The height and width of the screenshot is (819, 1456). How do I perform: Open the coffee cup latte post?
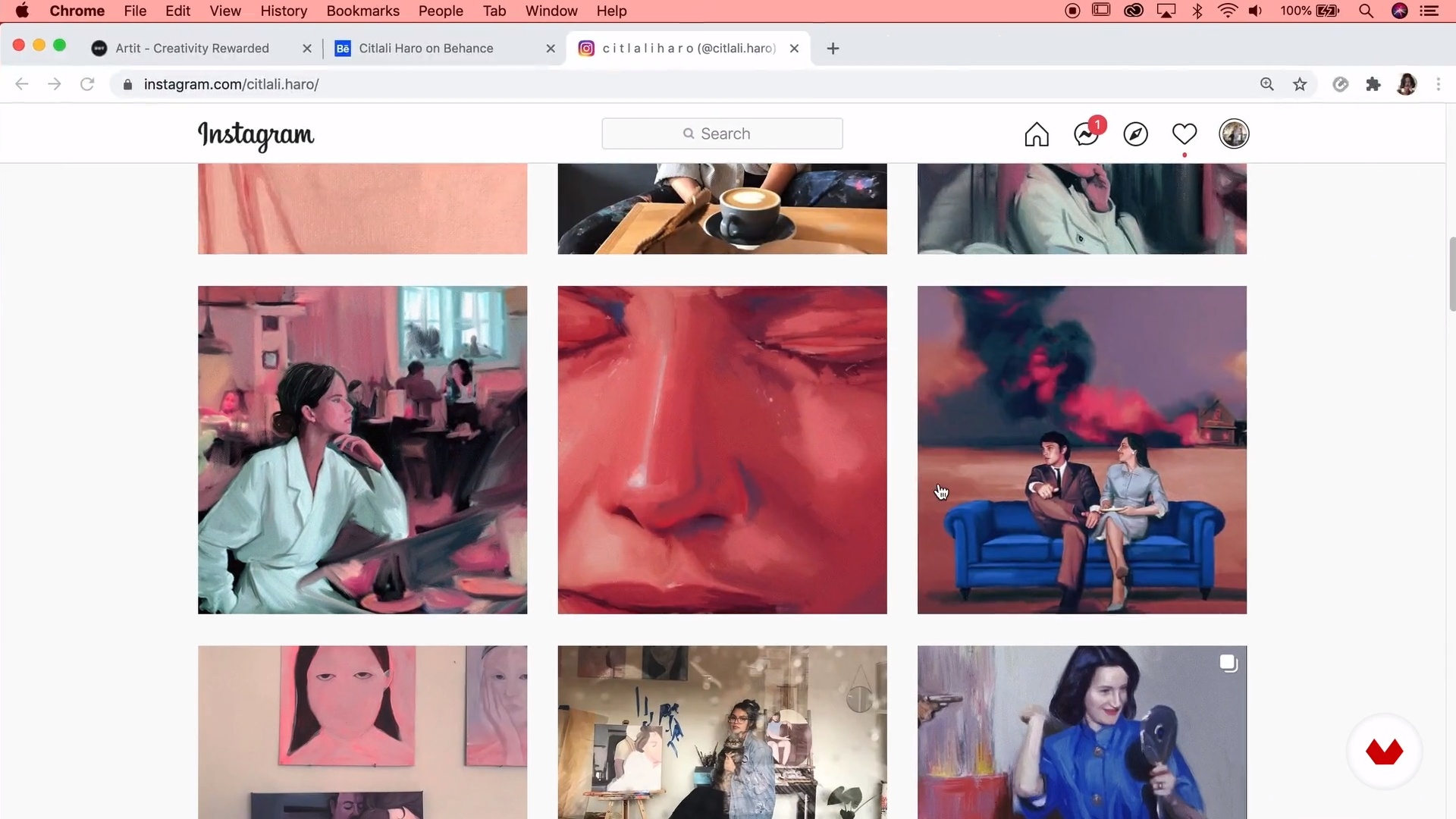[722, 209]
